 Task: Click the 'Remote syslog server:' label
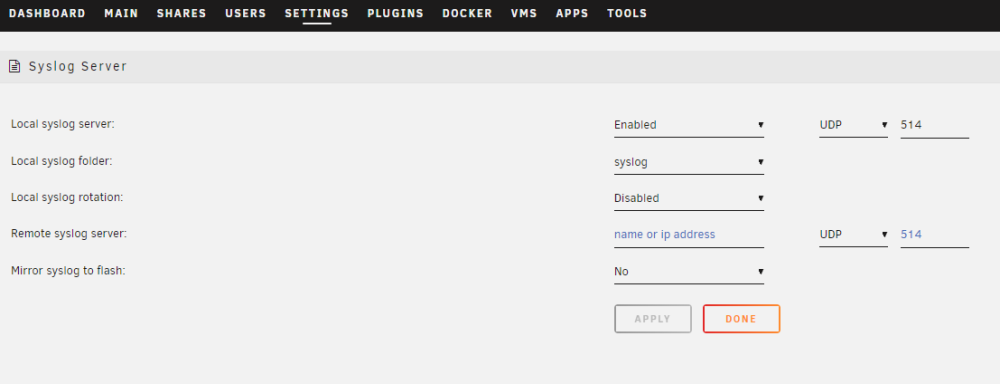pos(69,234)
